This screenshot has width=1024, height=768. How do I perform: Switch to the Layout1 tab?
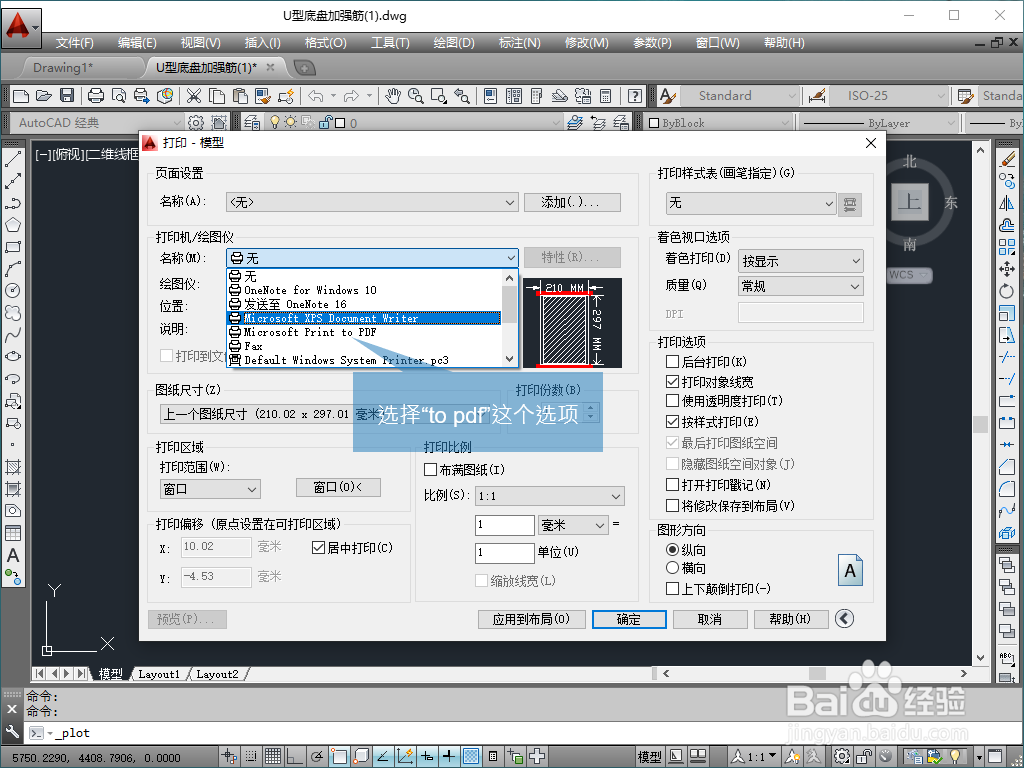[159, 674]
